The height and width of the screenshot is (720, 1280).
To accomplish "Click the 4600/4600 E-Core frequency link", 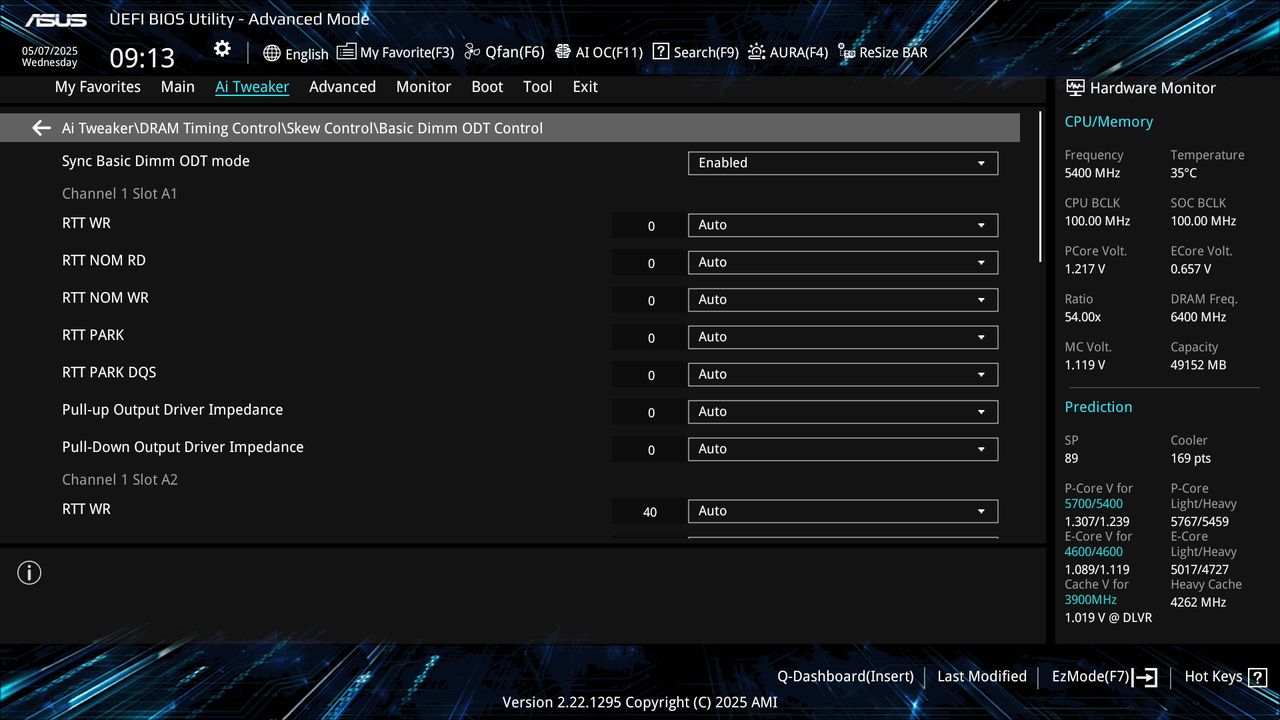I will 1094,552.
